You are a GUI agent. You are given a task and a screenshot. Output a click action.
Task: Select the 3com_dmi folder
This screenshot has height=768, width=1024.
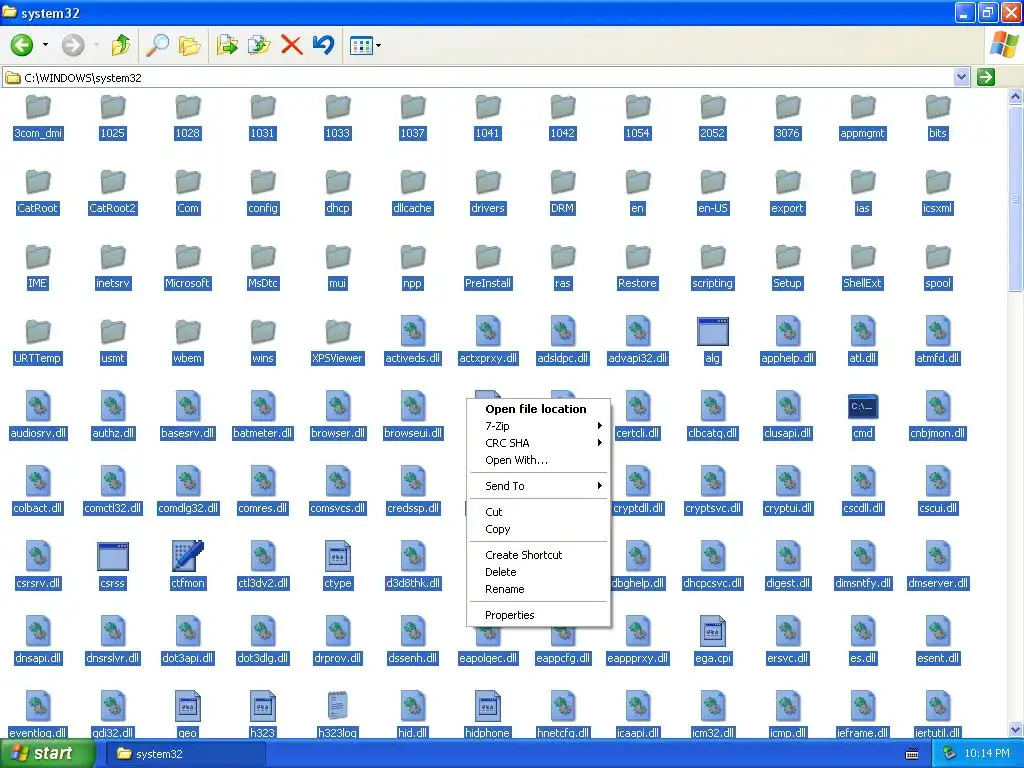tap(38, 106)
